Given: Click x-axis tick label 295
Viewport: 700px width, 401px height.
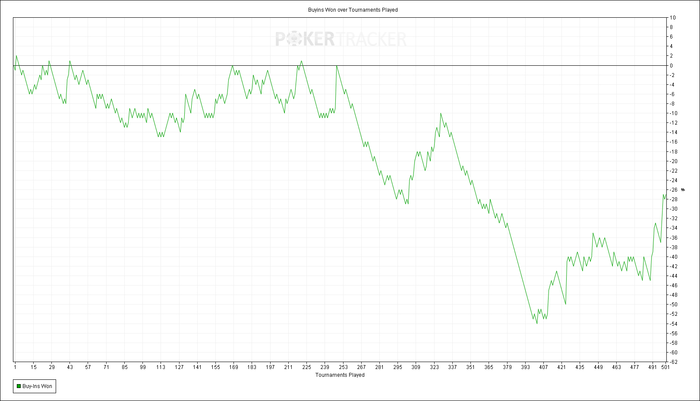Looking at the screenshot, I should 398,367.
